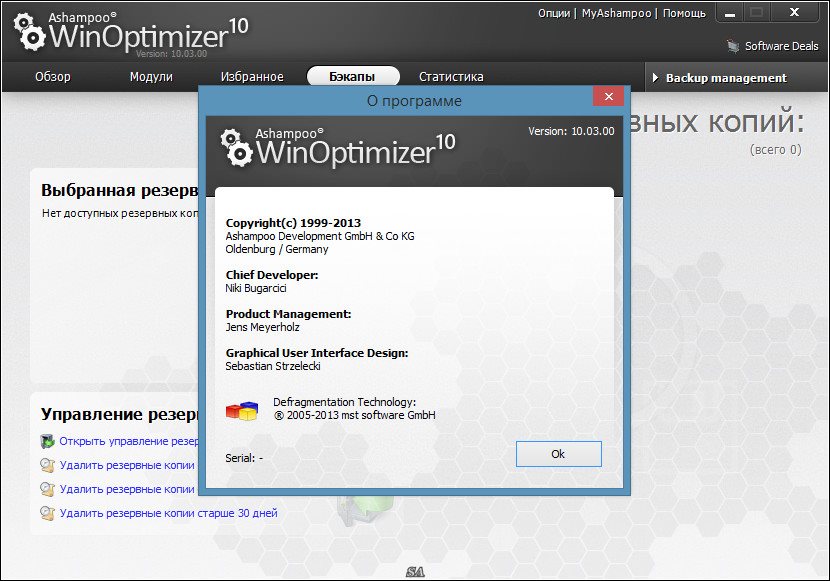
Task: Close the WinOptimizer main window
Action: (x=795, y=13)
